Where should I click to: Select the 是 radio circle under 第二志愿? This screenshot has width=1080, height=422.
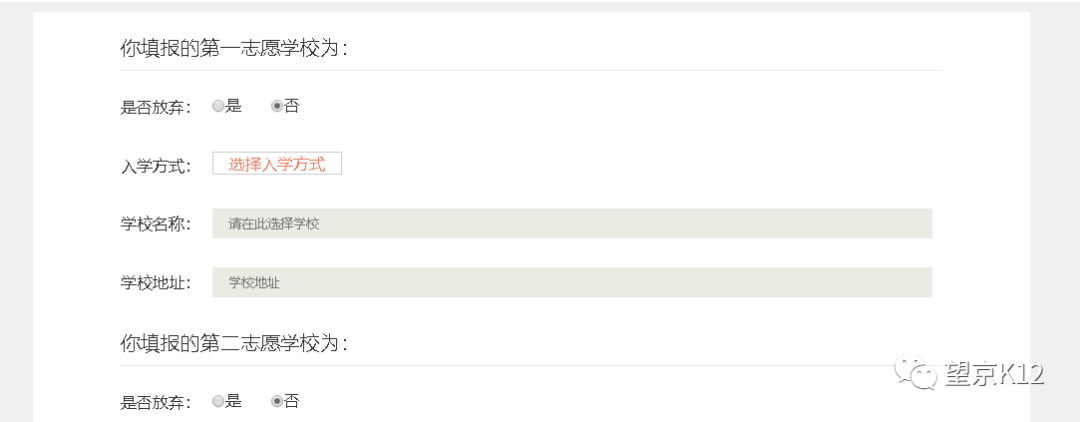point(218,401)
